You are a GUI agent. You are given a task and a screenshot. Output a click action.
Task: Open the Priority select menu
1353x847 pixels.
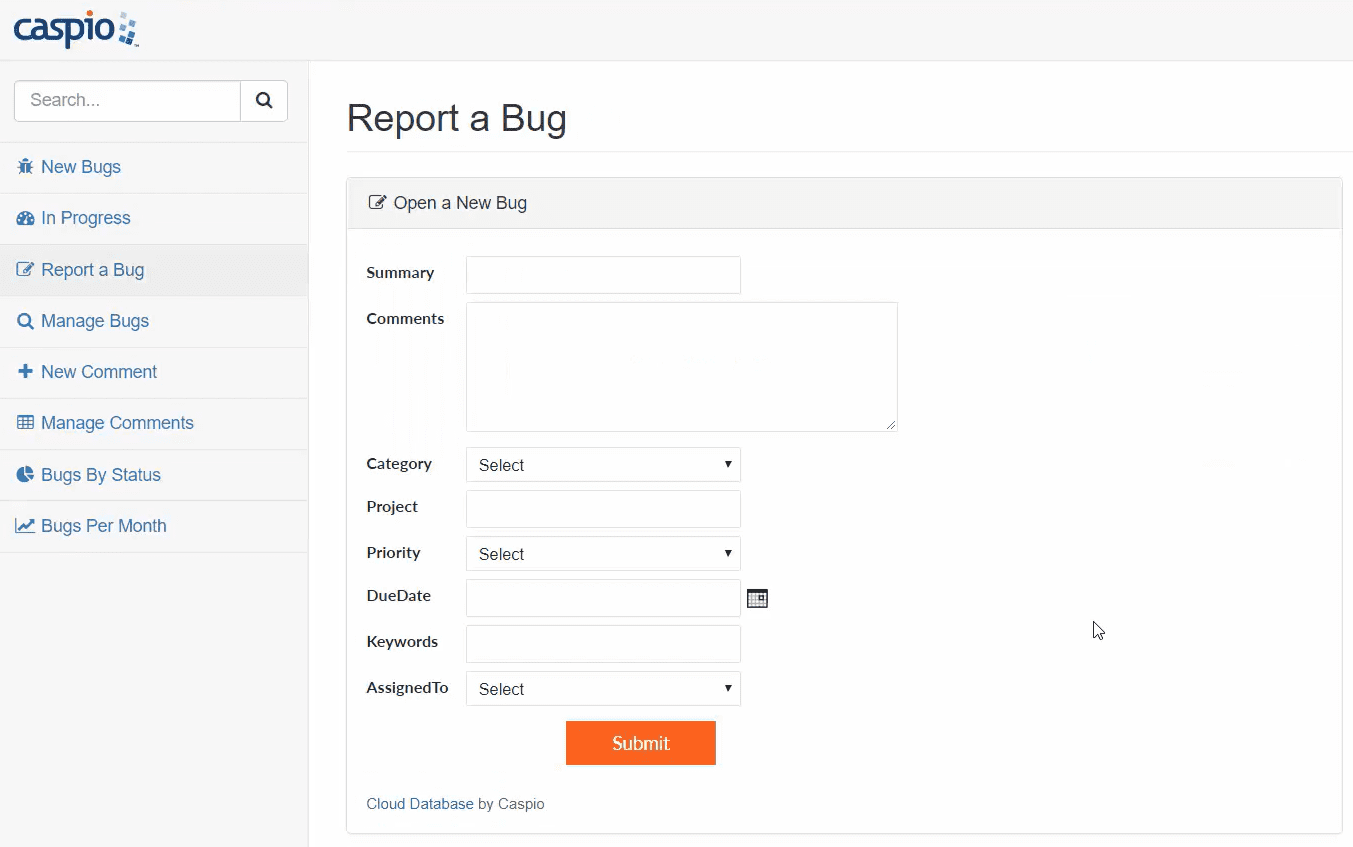coord(603,554)
